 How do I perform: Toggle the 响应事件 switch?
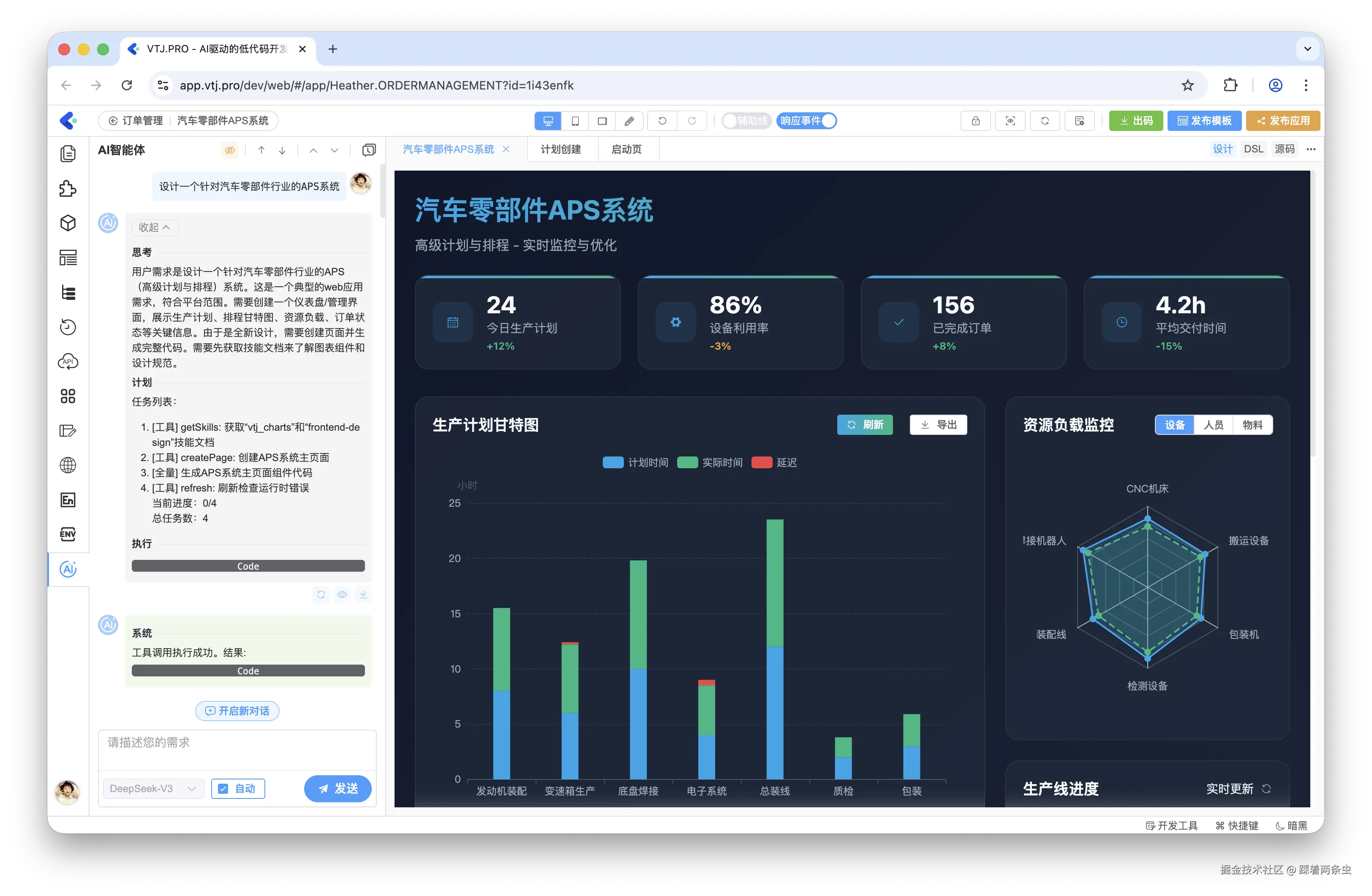click(x=806, y=121)
